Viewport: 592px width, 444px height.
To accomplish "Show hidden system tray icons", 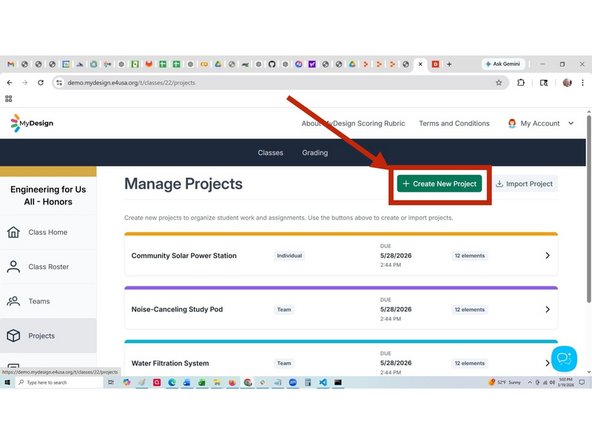I will click(530, 382).
